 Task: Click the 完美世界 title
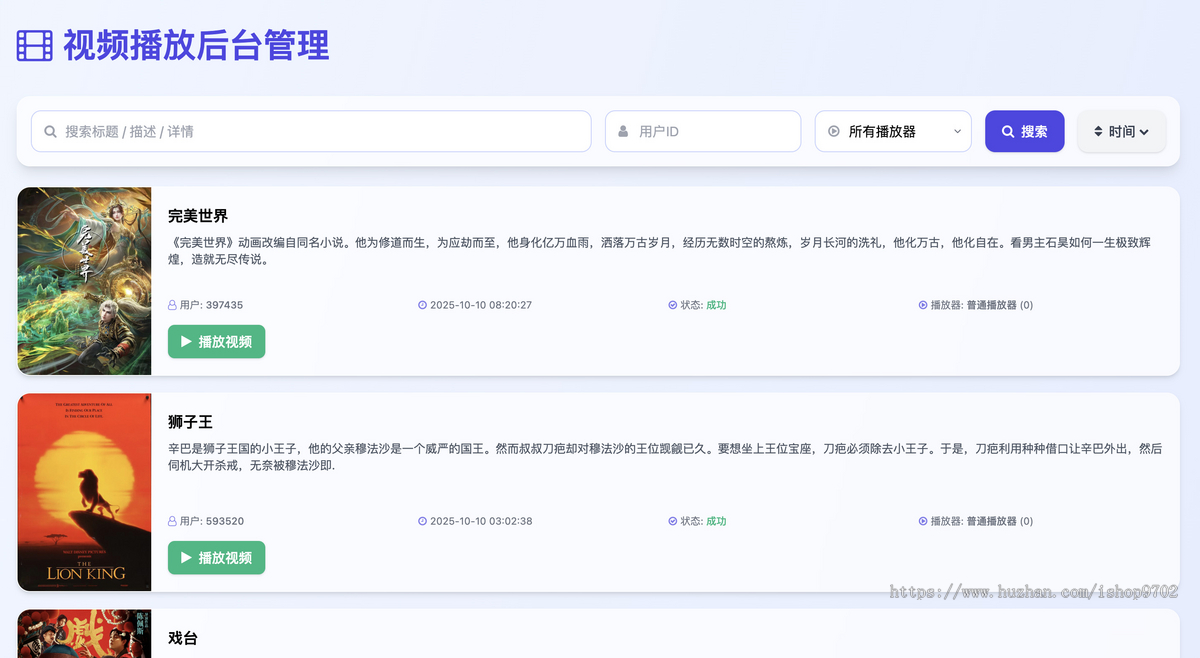point(198,216)
